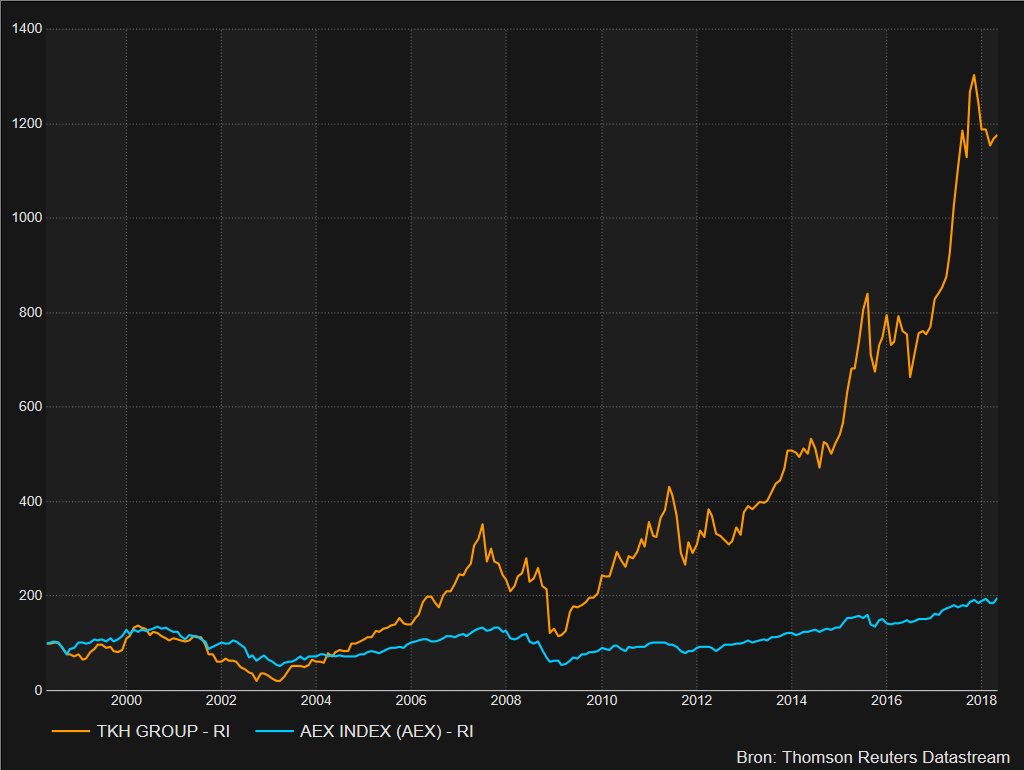Click the TKH GROUP - RI legend label
Image resolution: width=1024 pixels, height=770 pixels.
[x=163, y=731]
